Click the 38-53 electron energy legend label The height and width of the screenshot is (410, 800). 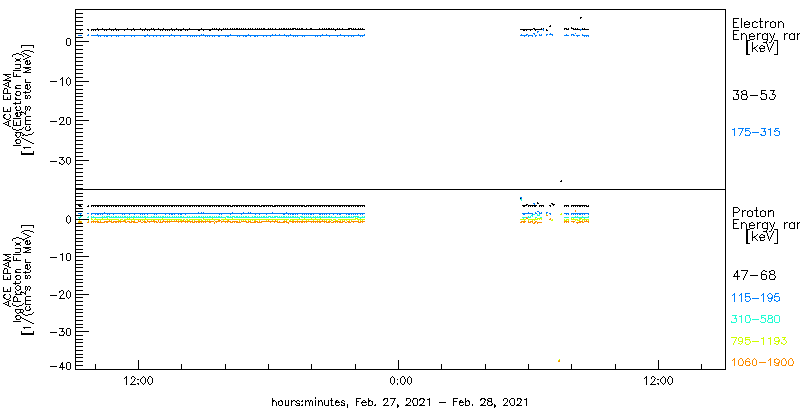click(x=754, y=95)
